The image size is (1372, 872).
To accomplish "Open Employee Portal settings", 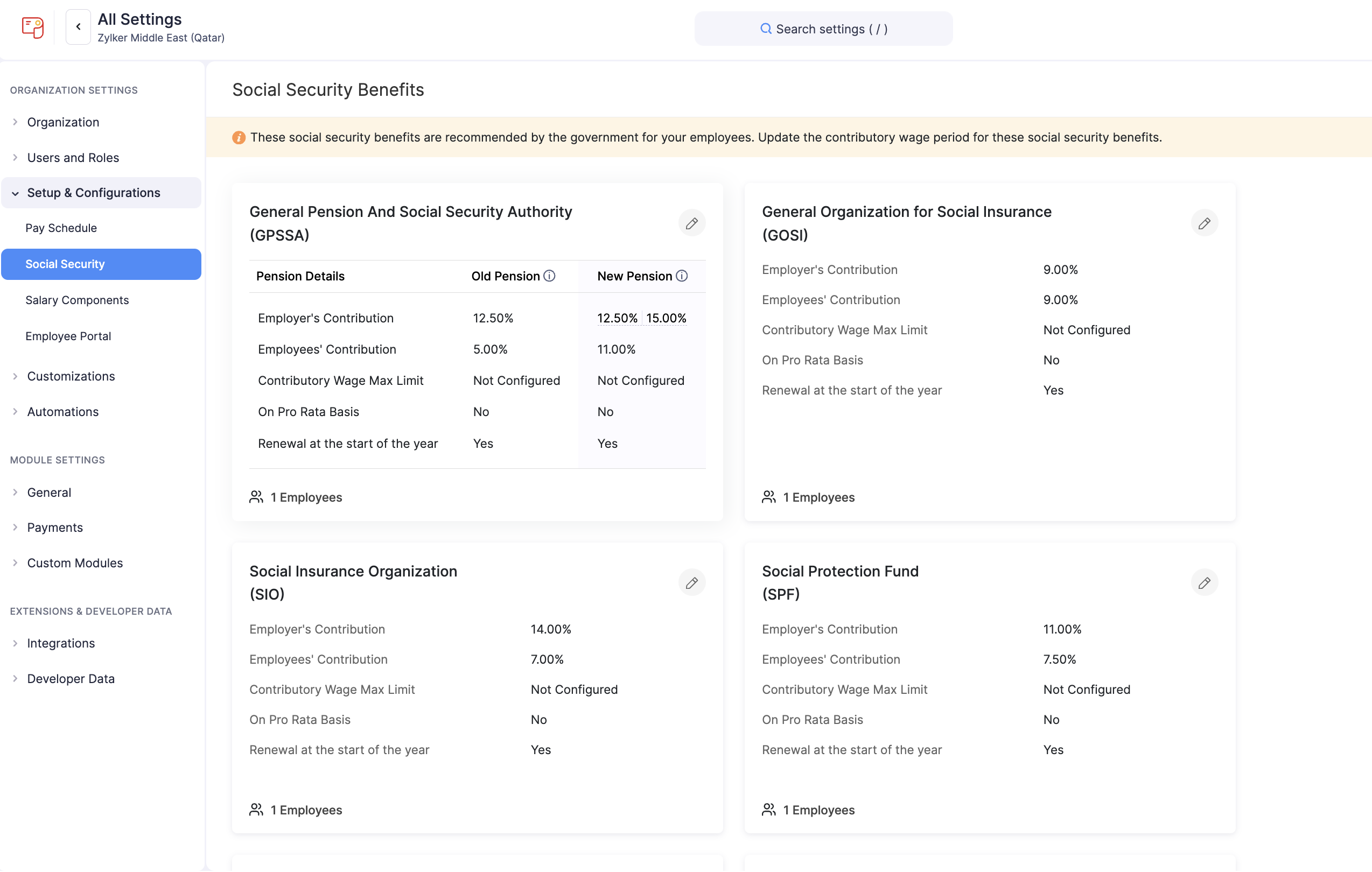I will click(68, 336).
